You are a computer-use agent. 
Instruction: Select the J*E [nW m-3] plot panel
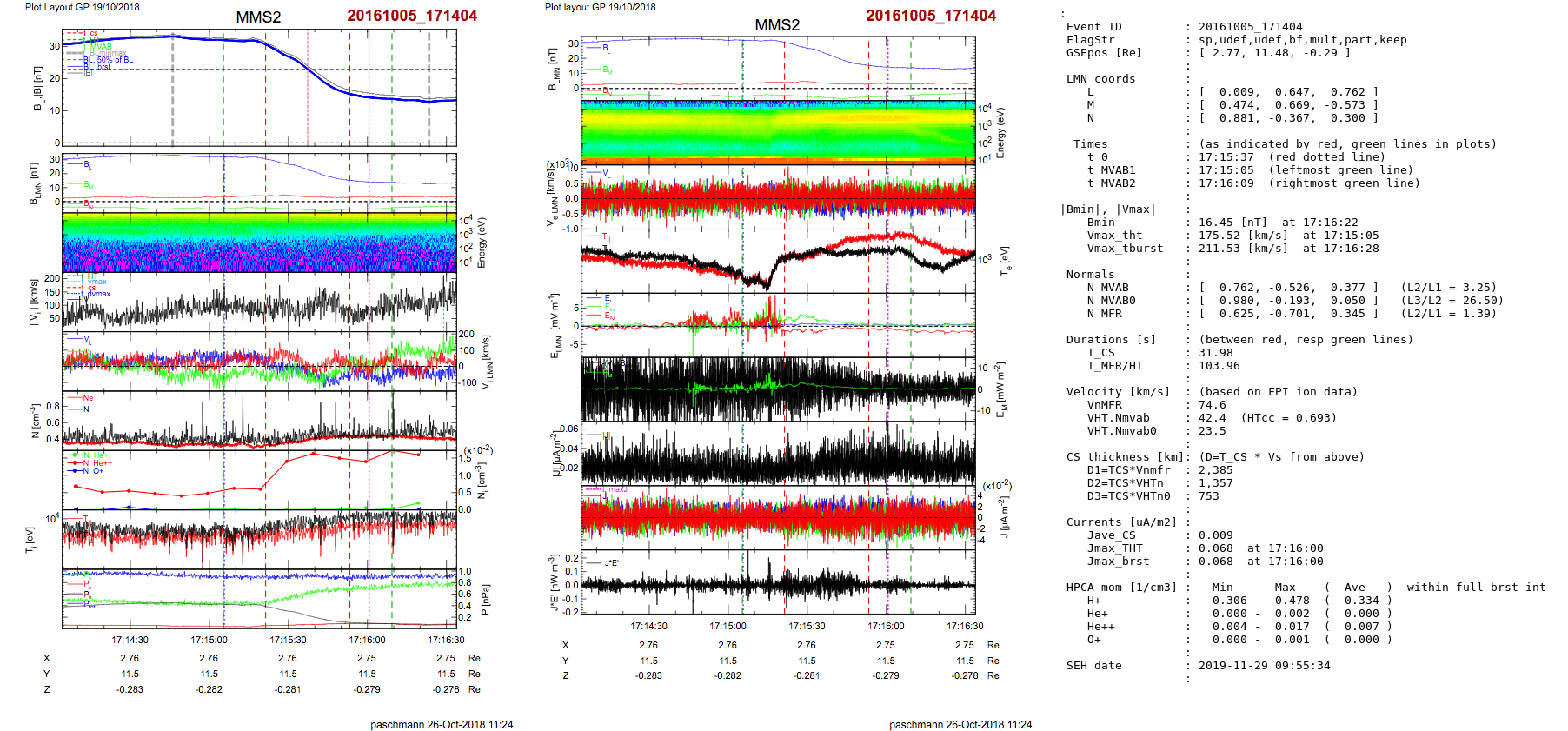pos(778,583)
